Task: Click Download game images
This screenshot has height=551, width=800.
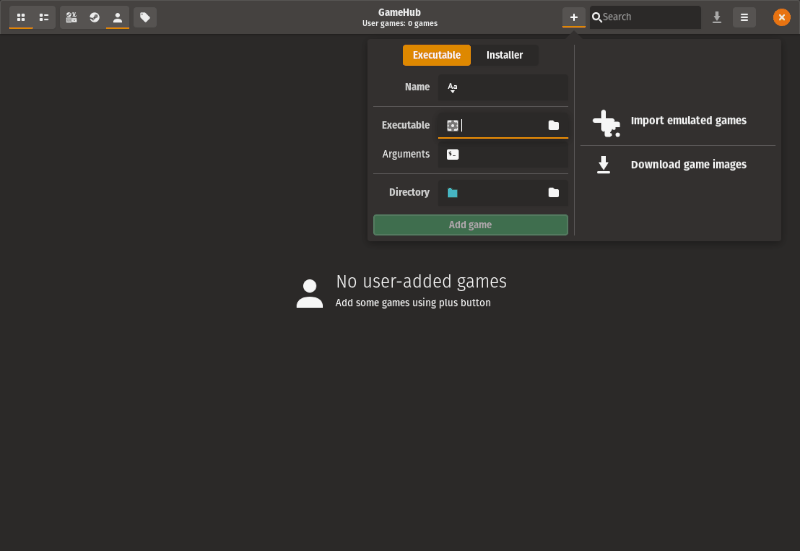Action: [x=687, y=165]
